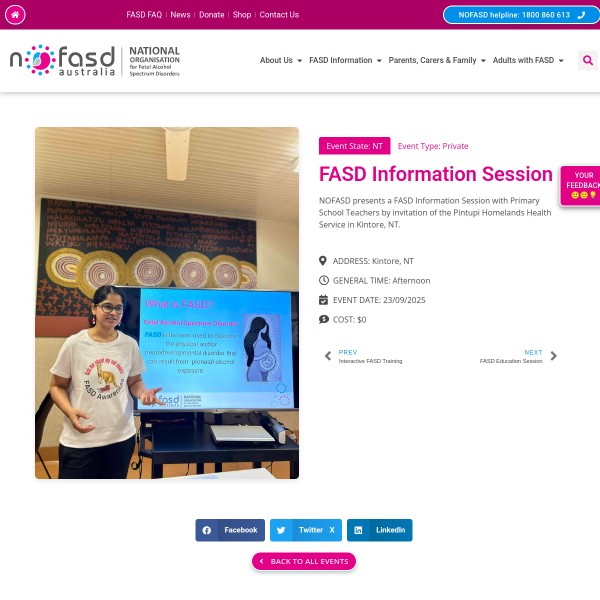Share the event on LinkedIn

tap(380, 530)
